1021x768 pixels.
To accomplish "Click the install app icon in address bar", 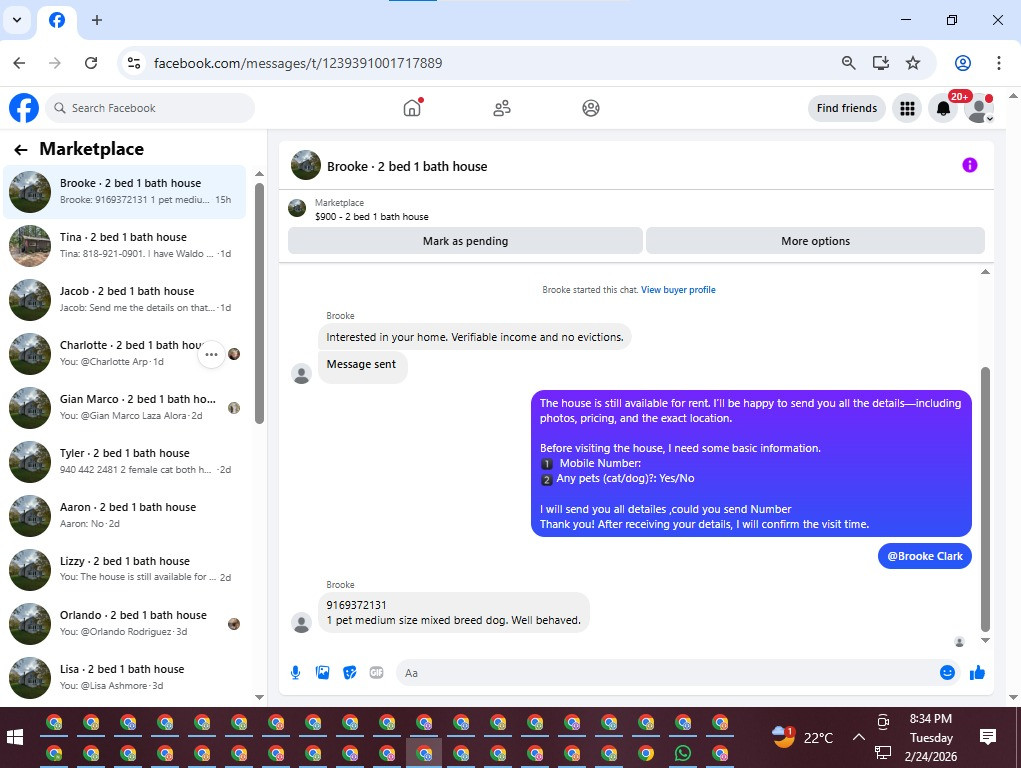I will pos(880,63).
